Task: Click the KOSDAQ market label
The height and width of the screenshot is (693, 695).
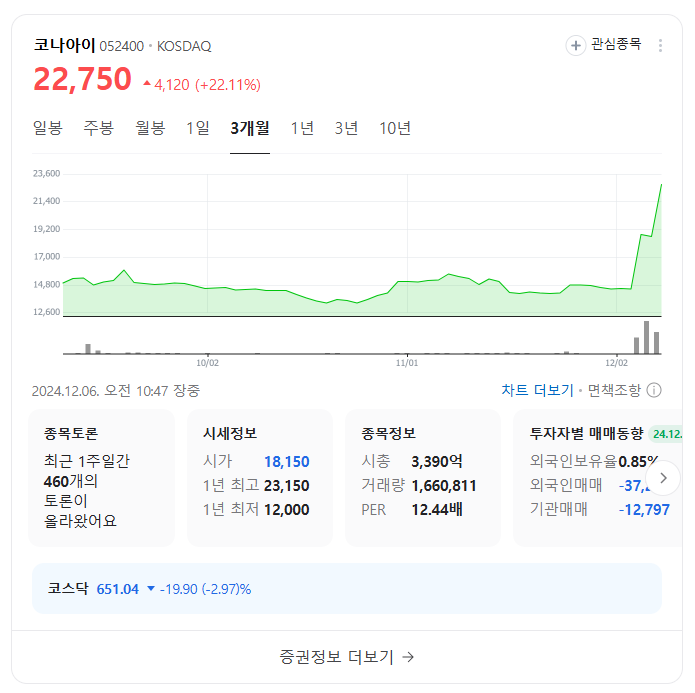Action: pos(184,46)
